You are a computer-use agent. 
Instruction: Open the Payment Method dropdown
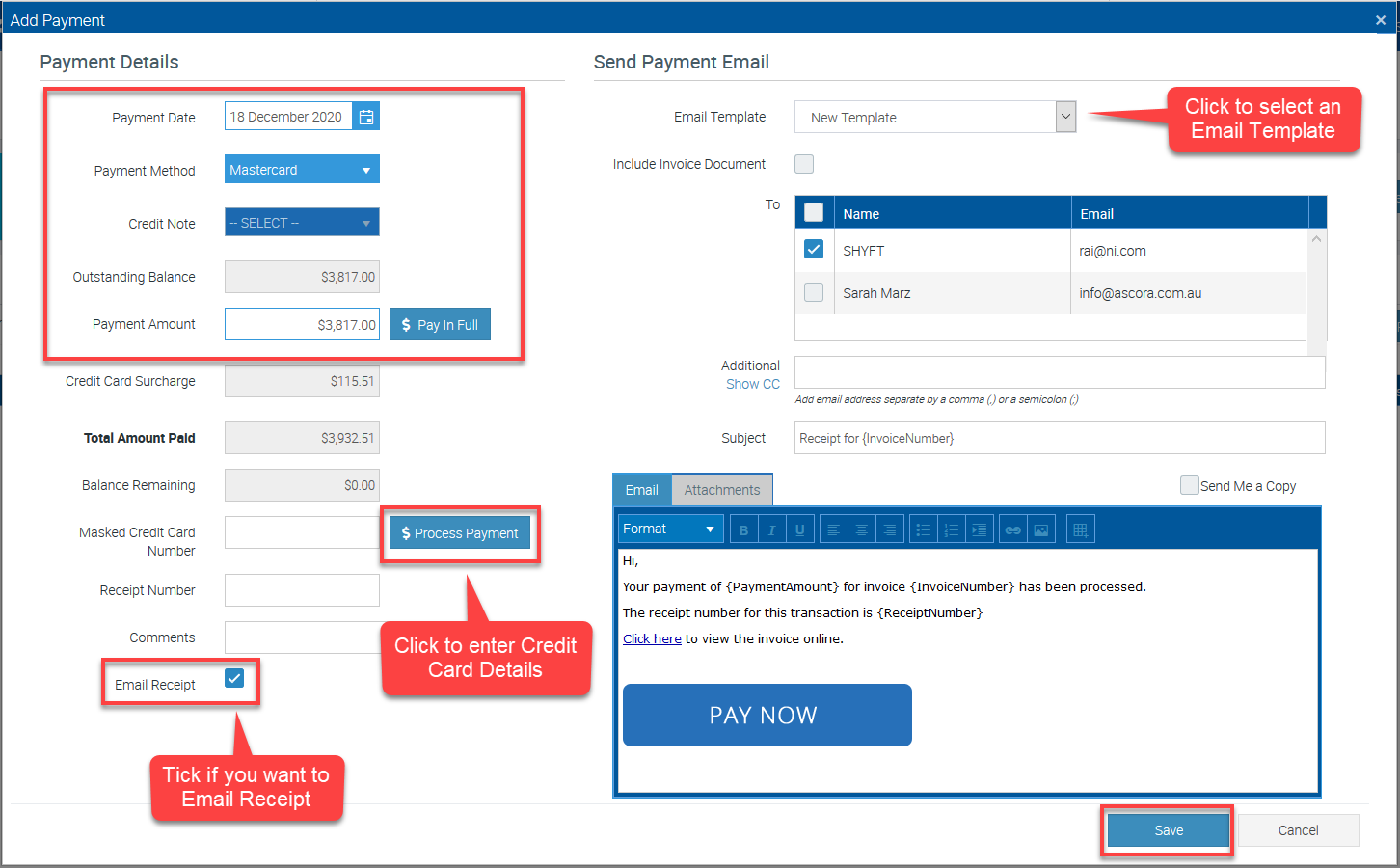tap(302, 170)
